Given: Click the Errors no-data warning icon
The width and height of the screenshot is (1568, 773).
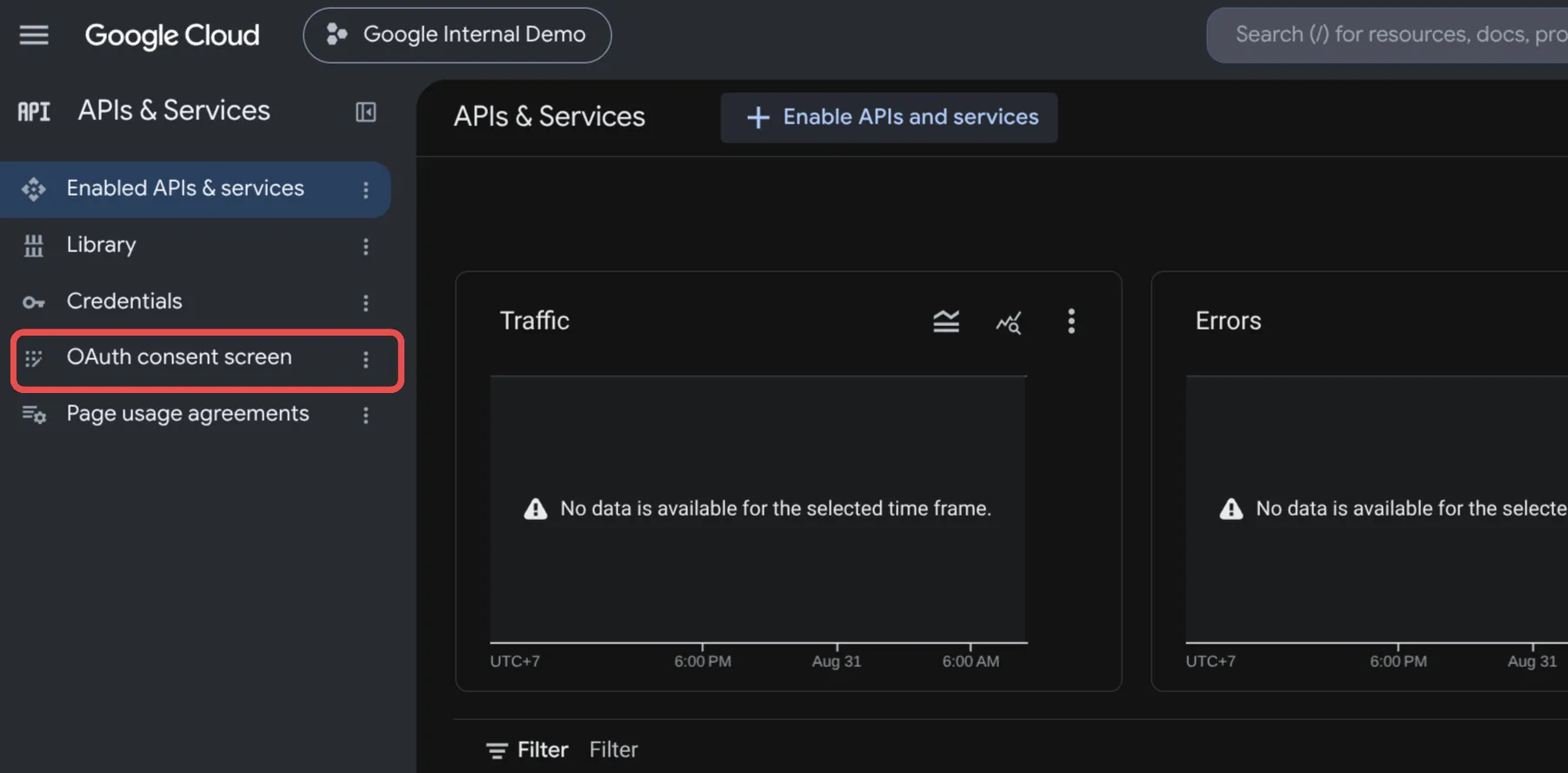Looking at the screenshot, I should pos(1231,509).
